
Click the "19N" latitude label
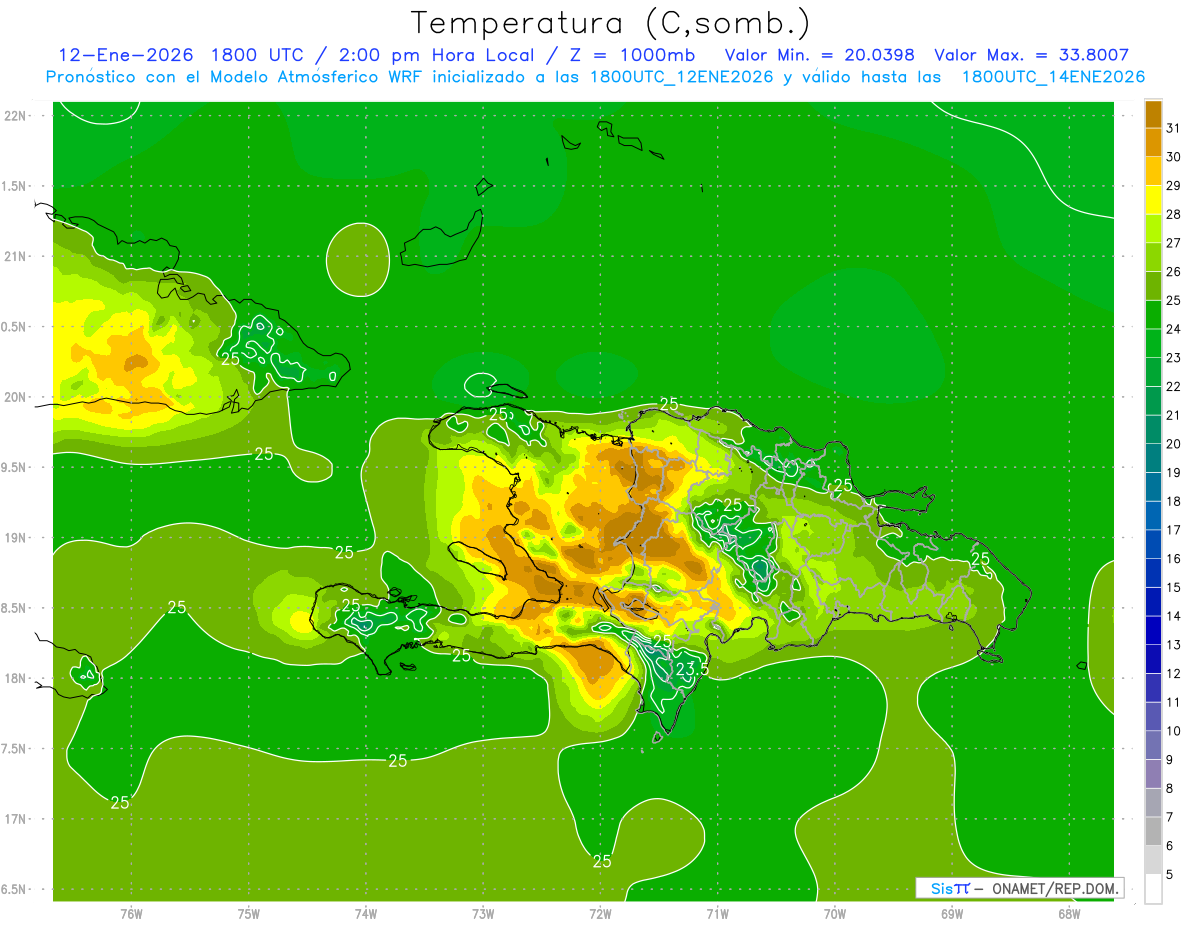tap(15, 538)
